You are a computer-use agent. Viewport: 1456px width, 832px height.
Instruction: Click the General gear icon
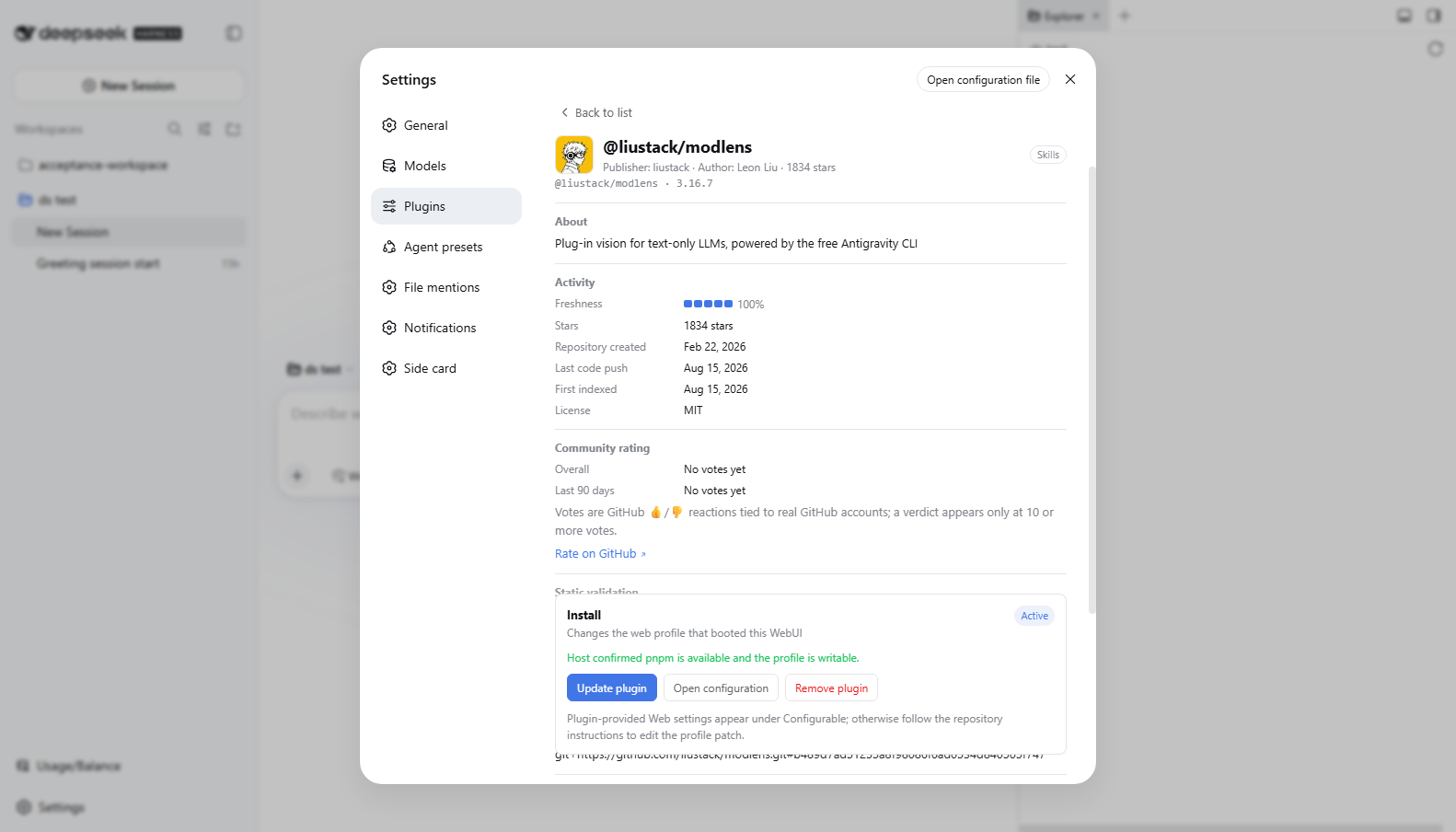(x=389, y=125)
